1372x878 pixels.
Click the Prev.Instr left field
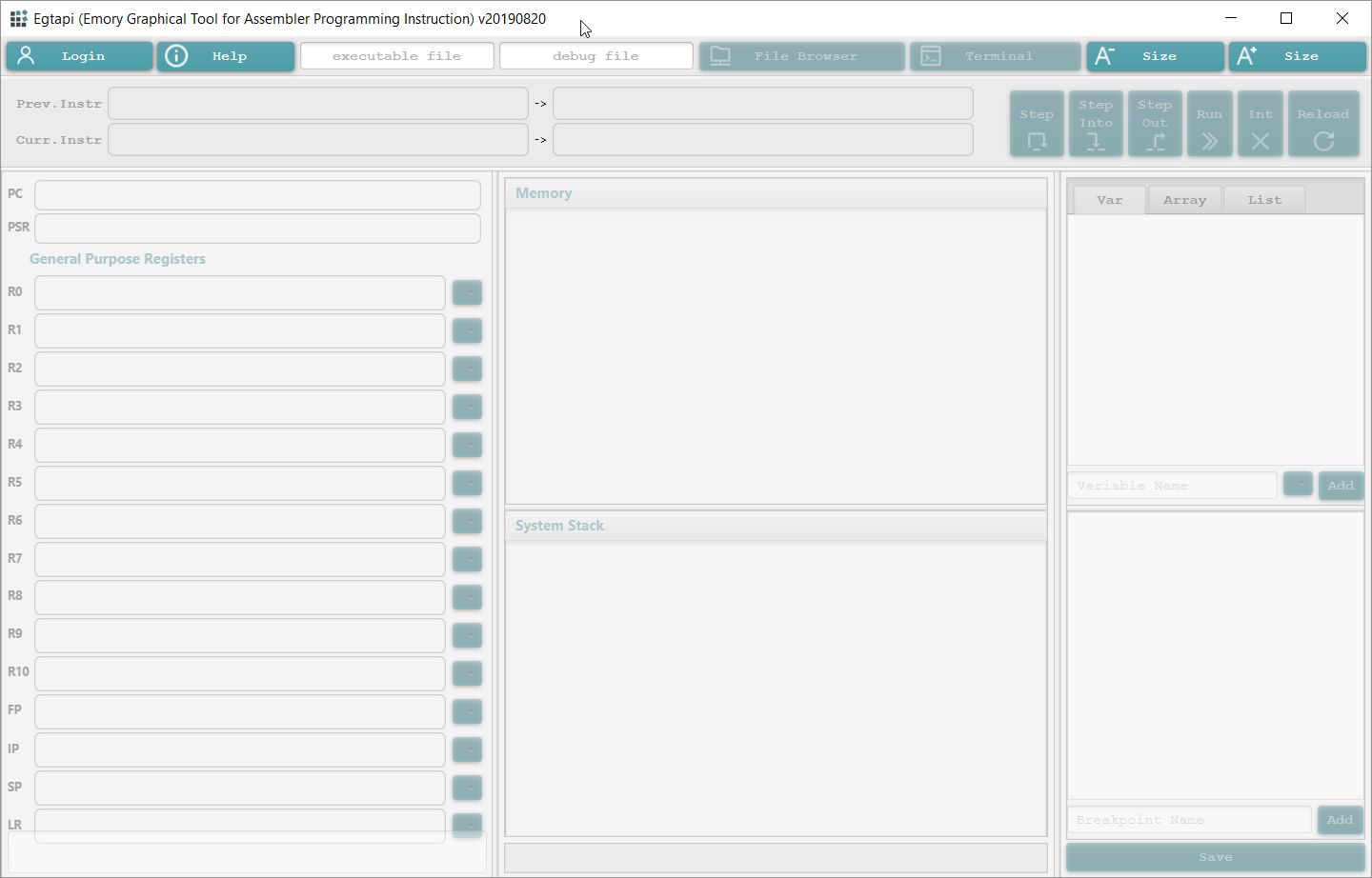(x=318, y=103)
